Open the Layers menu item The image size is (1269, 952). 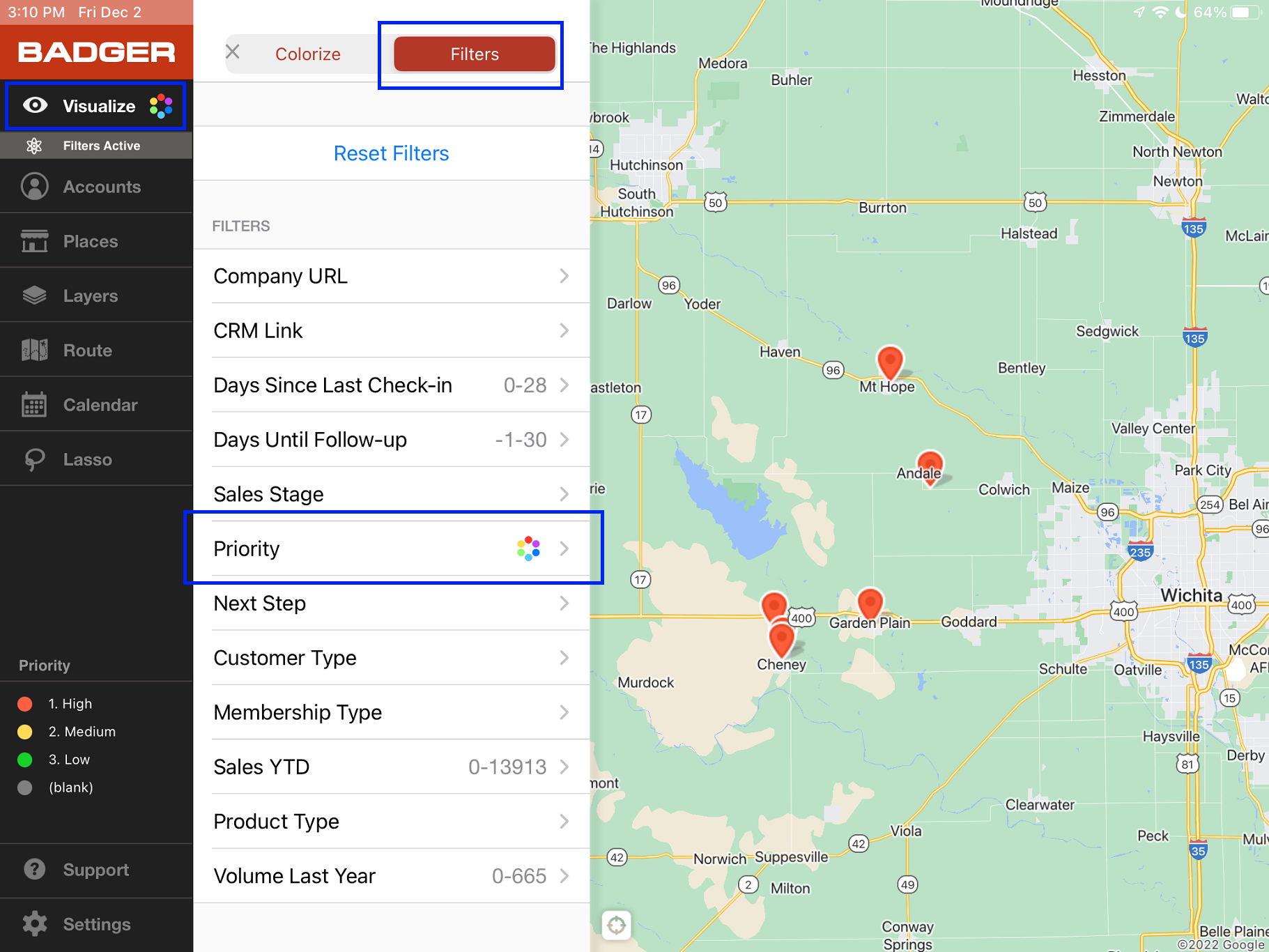click(x=97, y=295)
